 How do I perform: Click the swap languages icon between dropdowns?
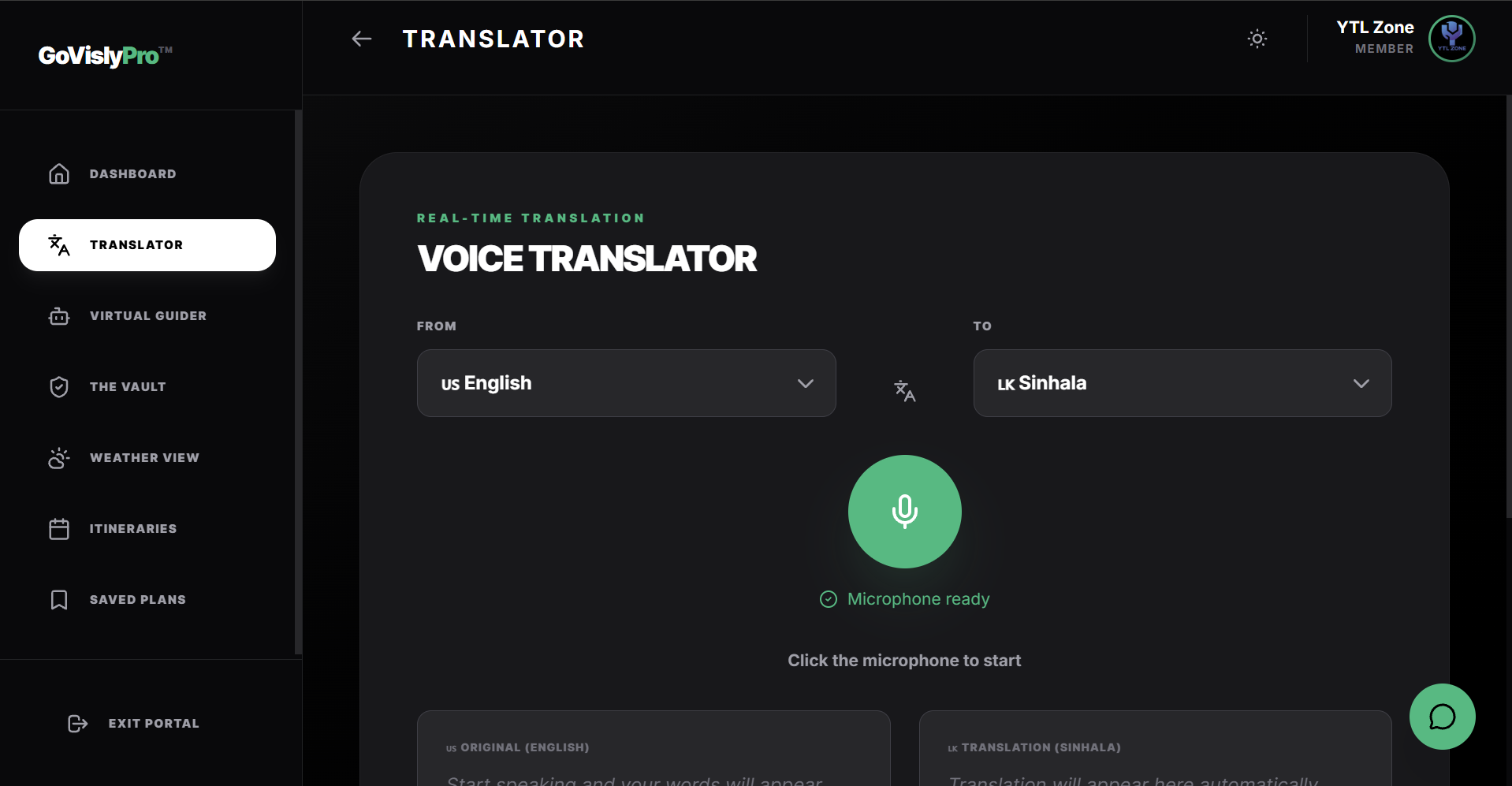coord(904,390)
